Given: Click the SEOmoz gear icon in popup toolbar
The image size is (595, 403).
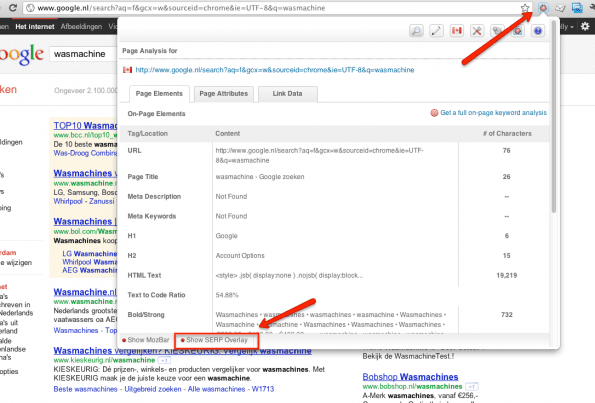Looking at the screenshot, I should (518, 30).
